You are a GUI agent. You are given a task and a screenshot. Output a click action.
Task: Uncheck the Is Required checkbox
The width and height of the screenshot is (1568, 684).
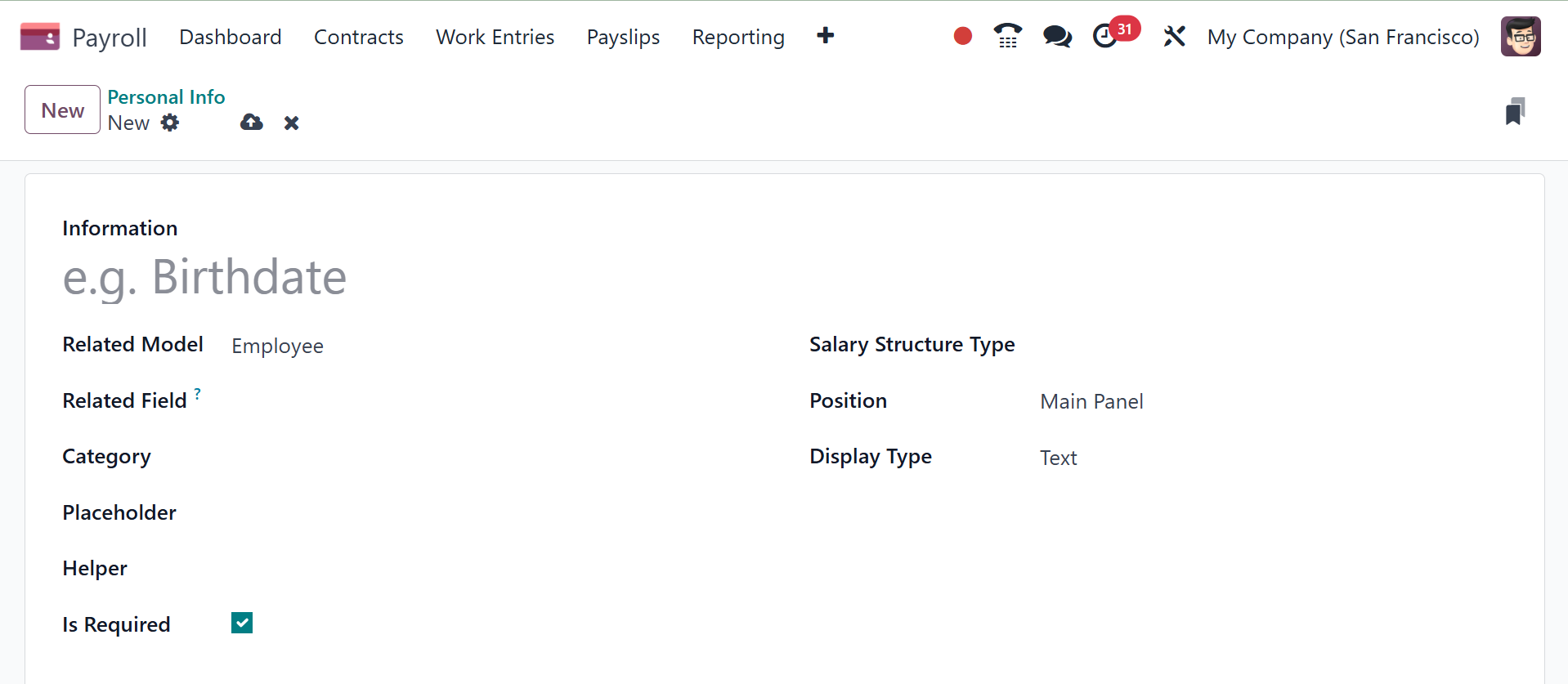click(242, 623)
